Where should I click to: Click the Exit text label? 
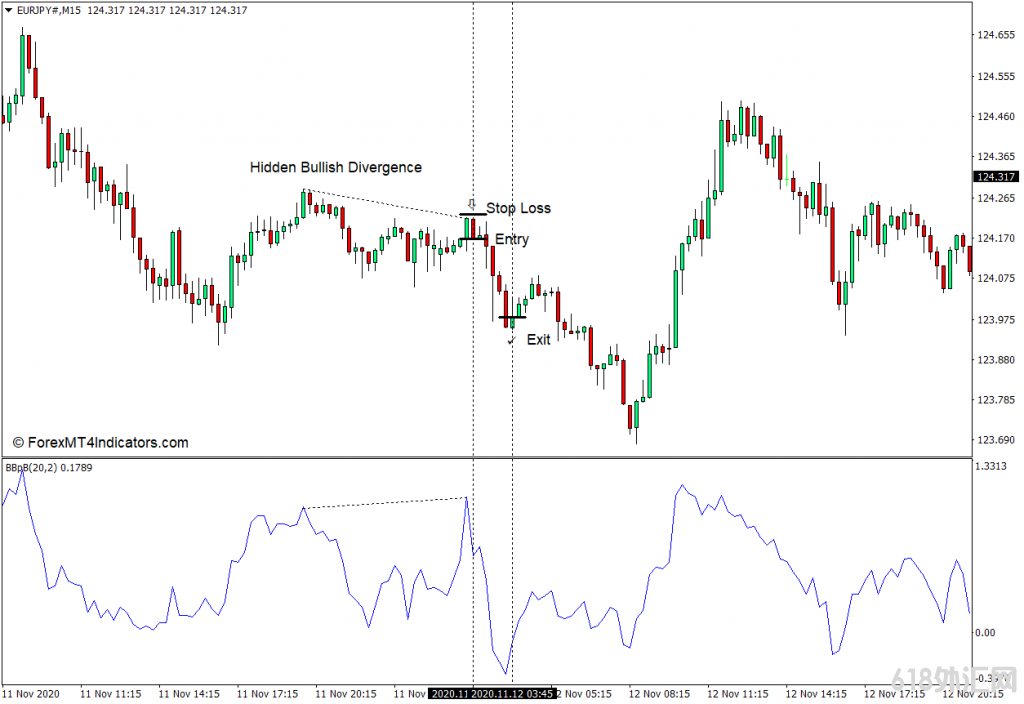tap(538, 340)
